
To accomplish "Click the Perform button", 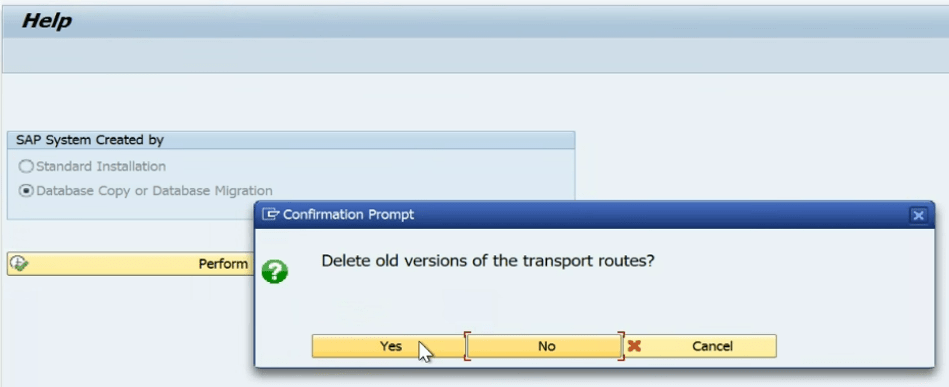I will coord(131,264).
